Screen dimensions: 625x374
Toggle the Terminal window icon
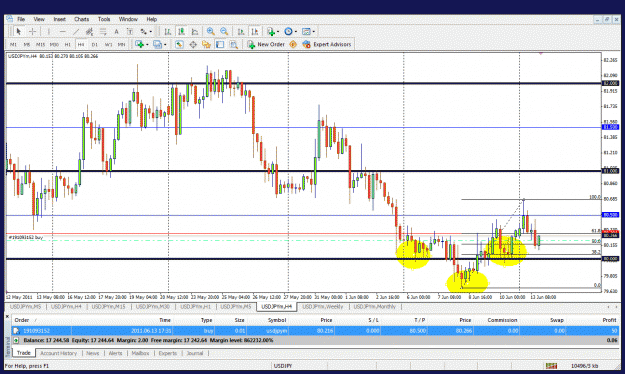pyautogui.click(x=220, y=44)
